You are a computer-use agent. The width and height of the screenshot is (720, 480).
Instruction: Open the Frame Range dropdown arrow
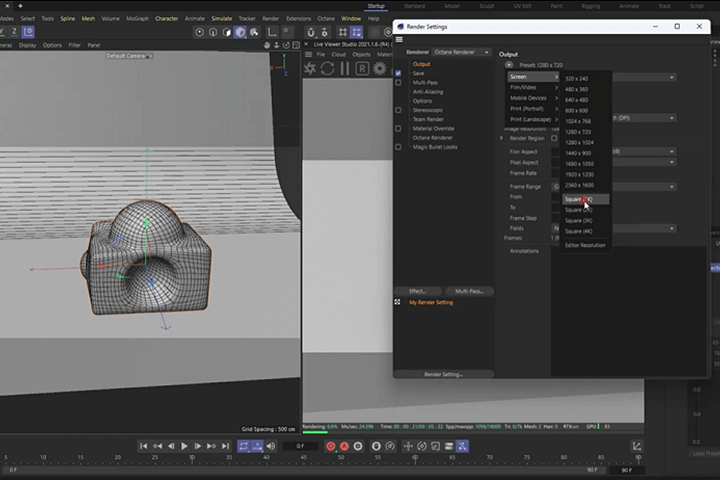672,186
